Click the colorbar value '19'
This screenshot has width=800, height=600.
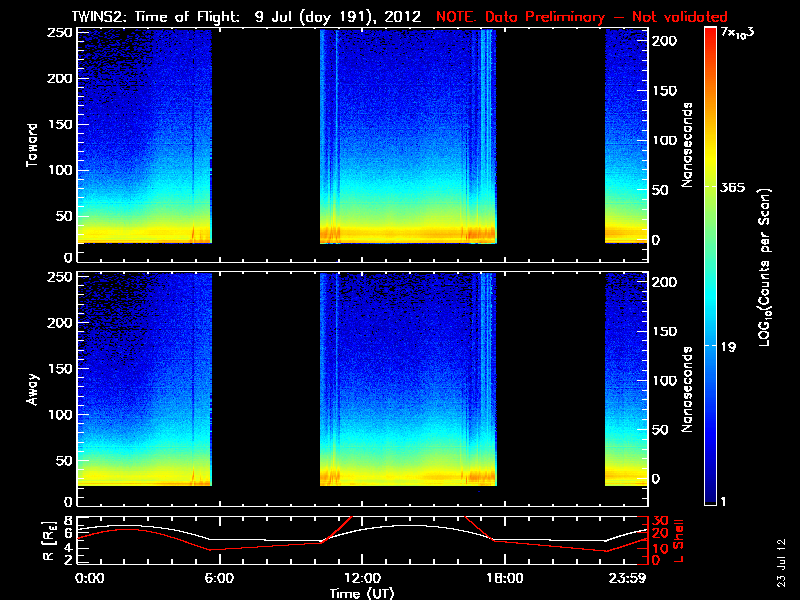[x=728, y=347]
